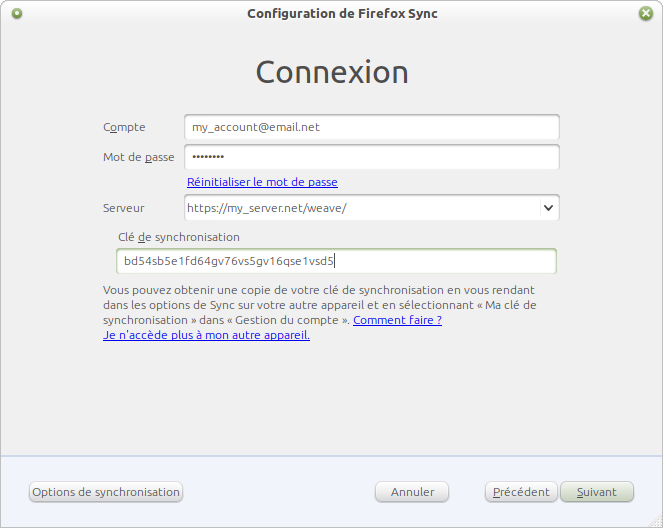This screenshot has width=663, height=528.
Task: Click Je n'accède plus à mon autre appareil
Action: 206,335
